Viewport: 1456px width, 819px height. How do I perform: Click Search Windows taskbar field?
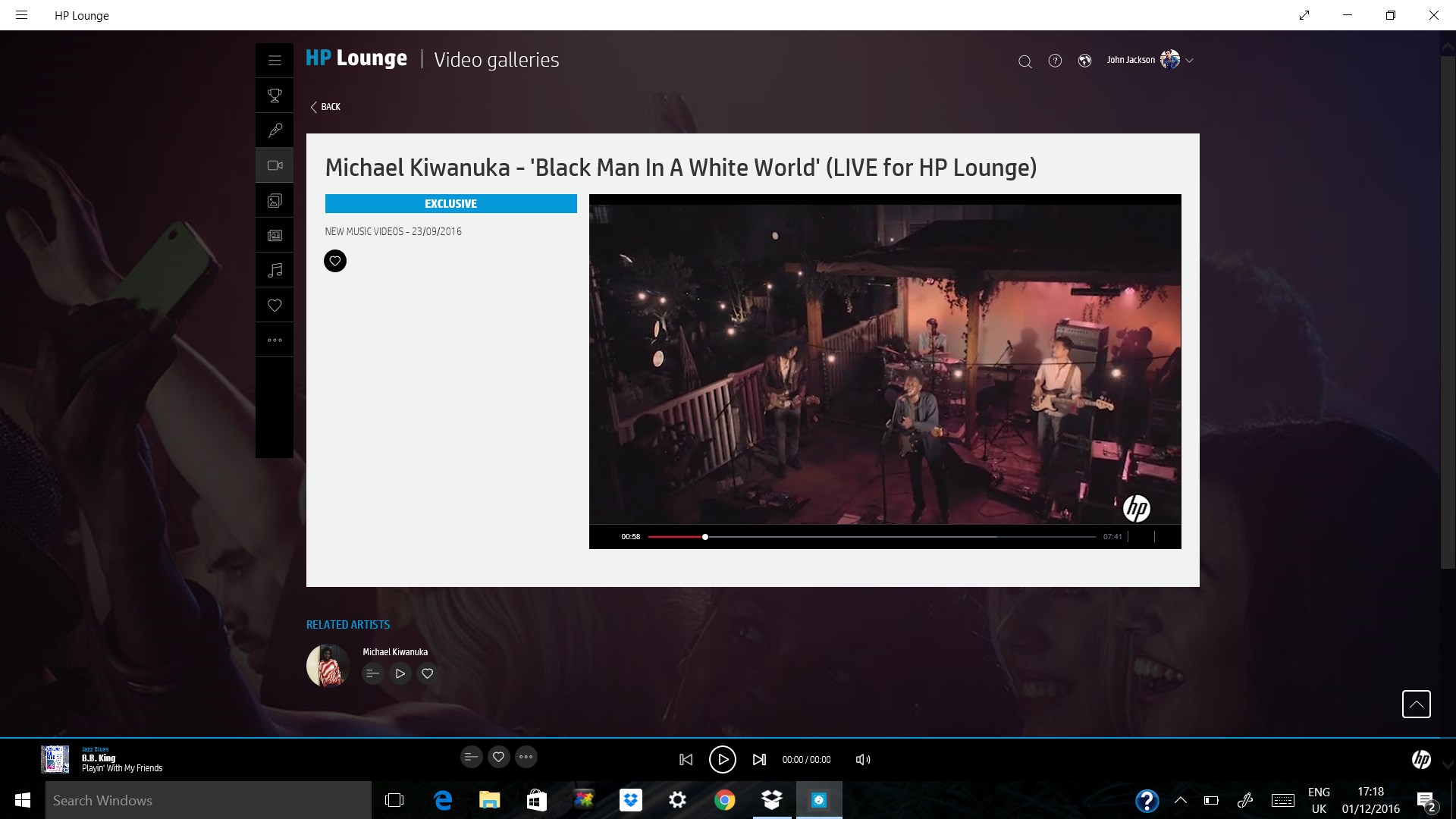pyautogui.click(x=209, y=800)
